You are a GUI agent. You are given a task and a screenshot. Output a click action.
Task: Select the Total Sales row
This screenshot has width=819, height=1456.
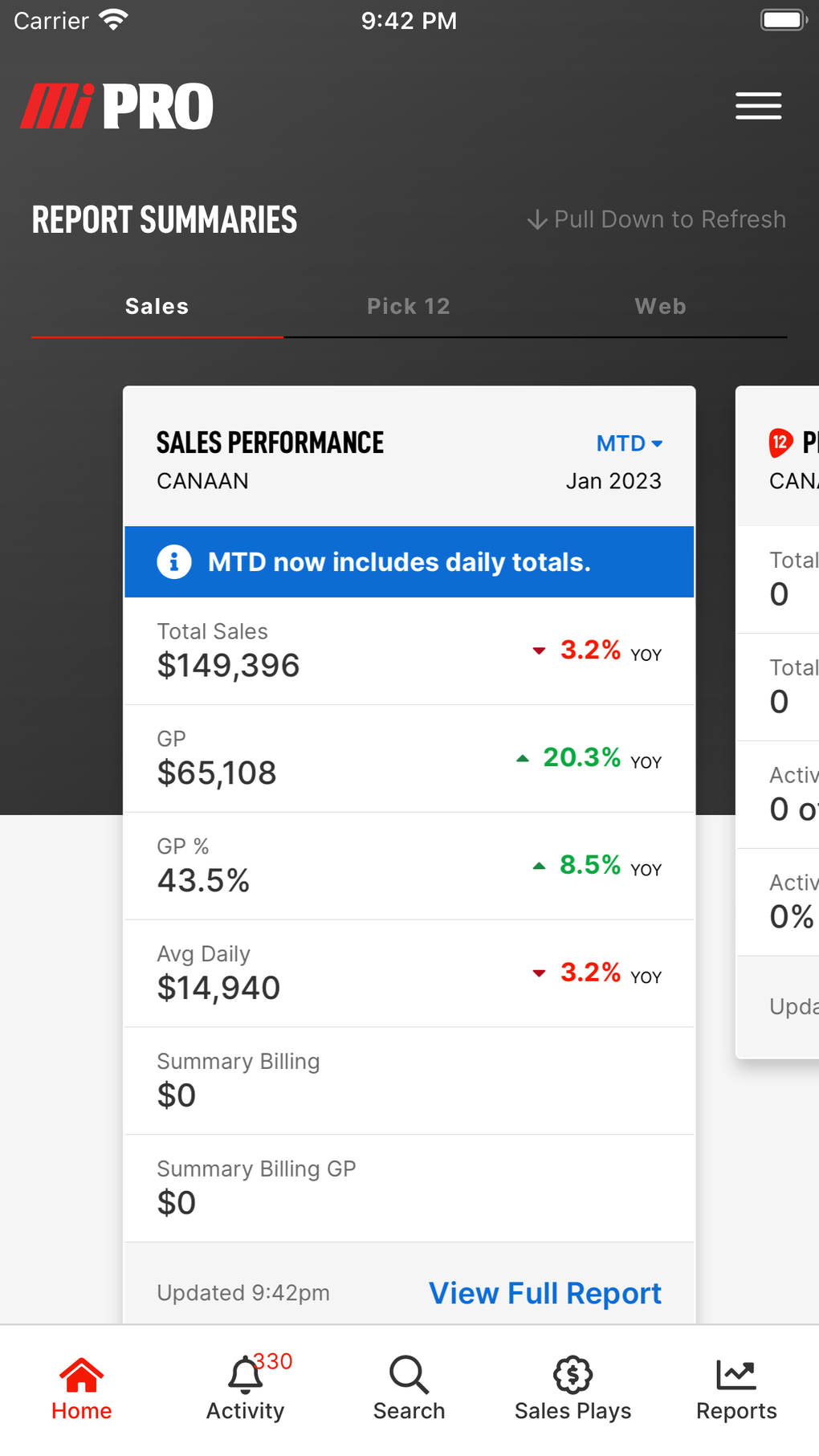pos(409,651)
